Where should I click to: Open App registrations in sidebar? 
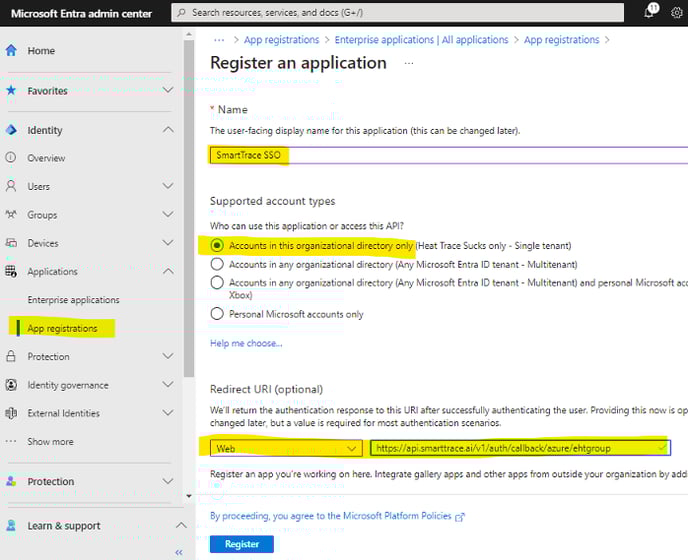(x=62, y=328)
